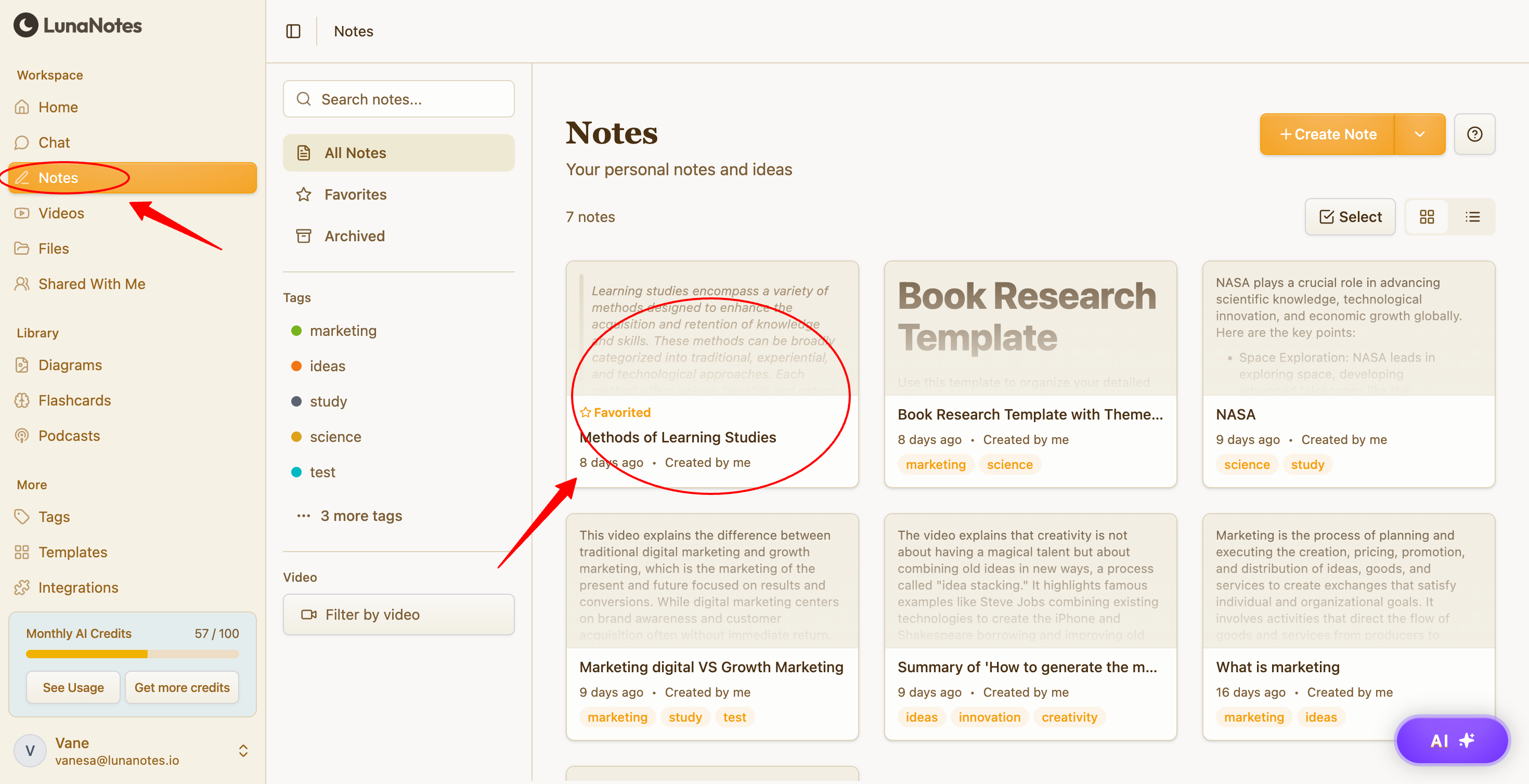This screenshot has width=1529, height=784.
Task: Open Diagrams from the sidebar
Action: pyautogui.click(x=70, y=365)
